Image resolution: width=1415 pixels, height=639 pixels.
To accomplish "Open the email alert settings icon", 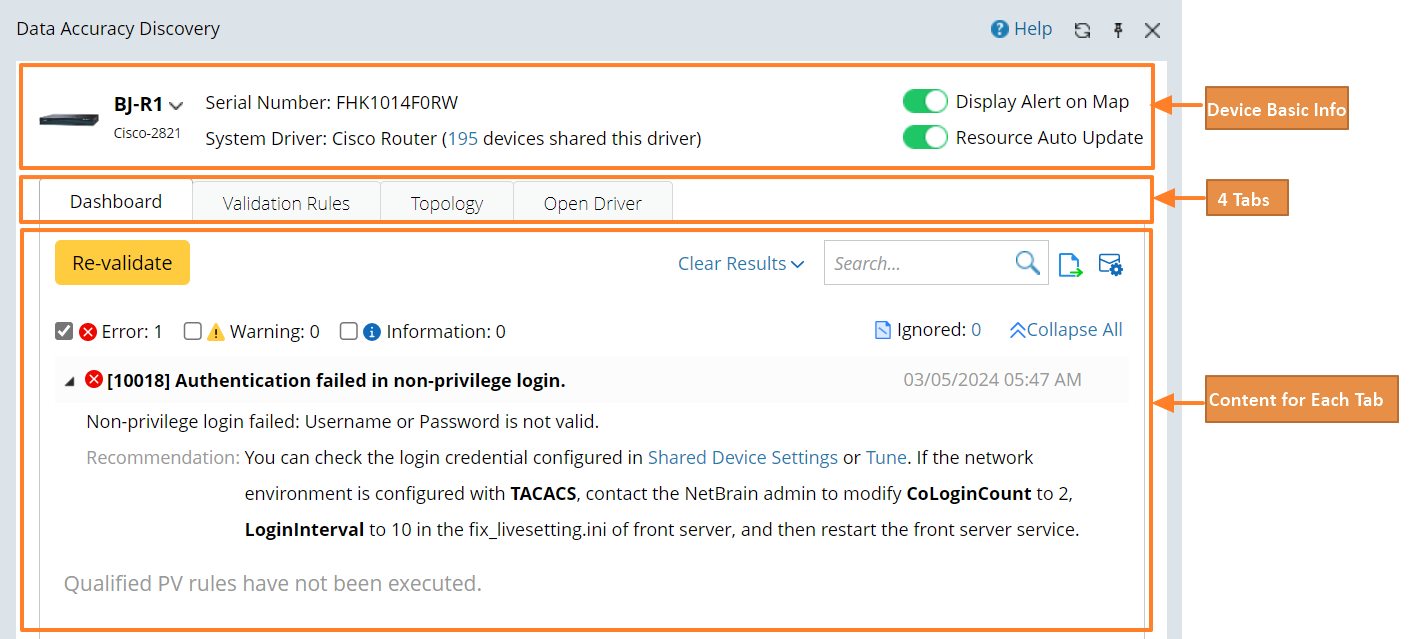I will pos(1110,264).
